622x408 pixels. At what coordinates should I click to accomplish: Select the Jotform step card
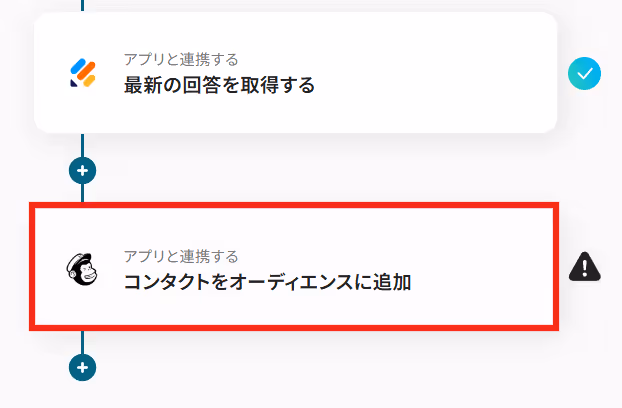tap(296, 73)
